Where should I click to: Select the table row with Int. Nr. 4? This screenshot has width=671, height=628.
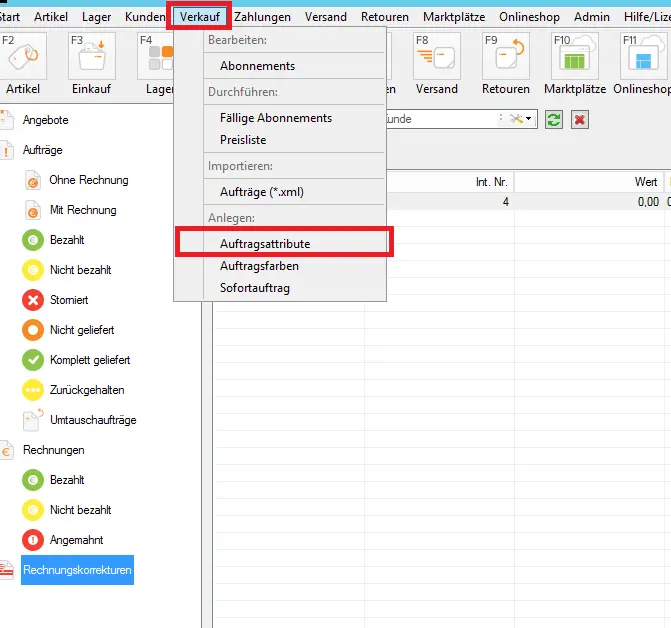point(528,201)
